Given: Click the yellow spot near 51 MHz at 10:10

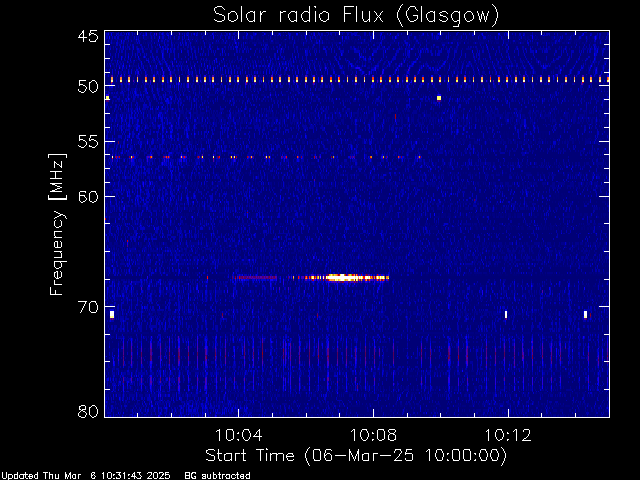Looking at the screenshot, I should (439, 98).
